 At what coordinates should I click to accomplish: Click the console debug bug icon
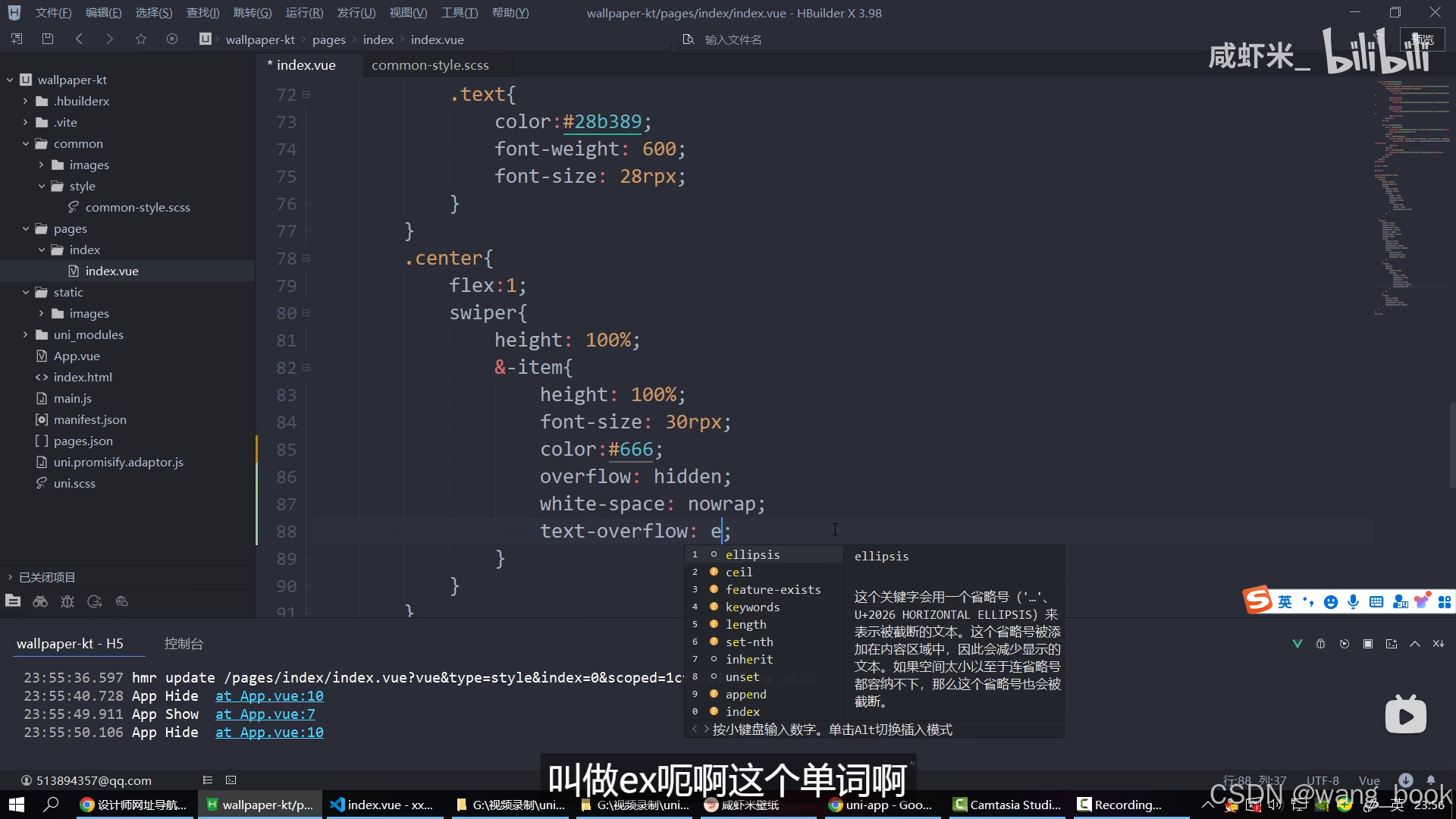coord(1321,644)
